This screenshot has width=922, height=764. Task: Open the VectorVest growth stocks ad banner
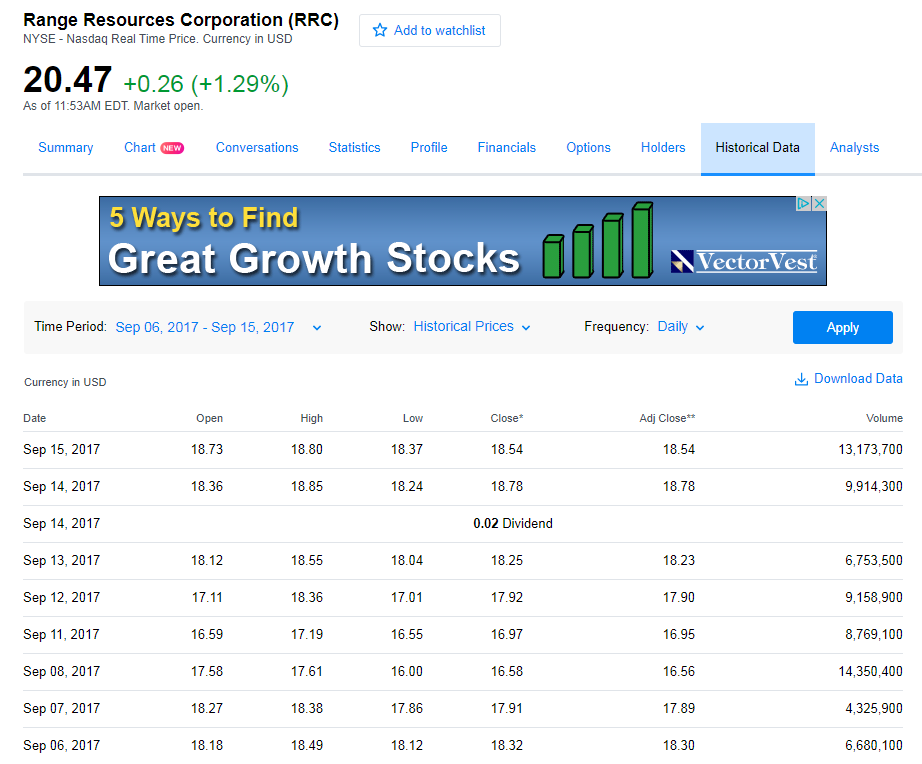point(463,241)
